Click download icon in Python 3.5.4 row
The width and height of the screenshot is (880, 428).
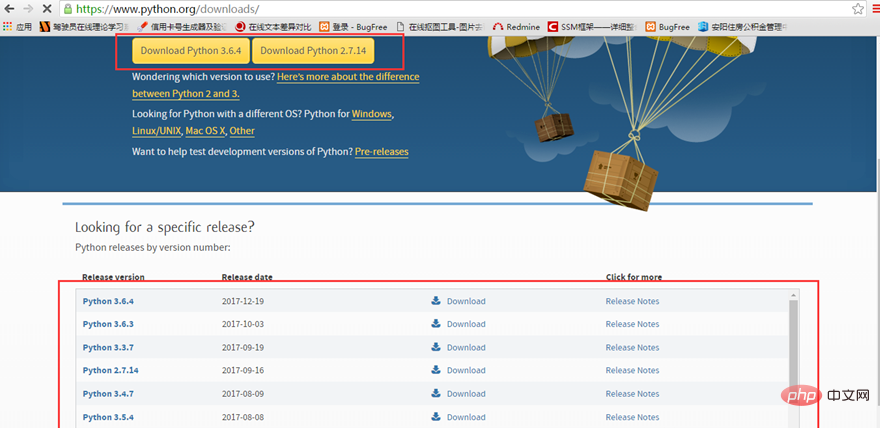pyautogui.click(x=436, y=417)
